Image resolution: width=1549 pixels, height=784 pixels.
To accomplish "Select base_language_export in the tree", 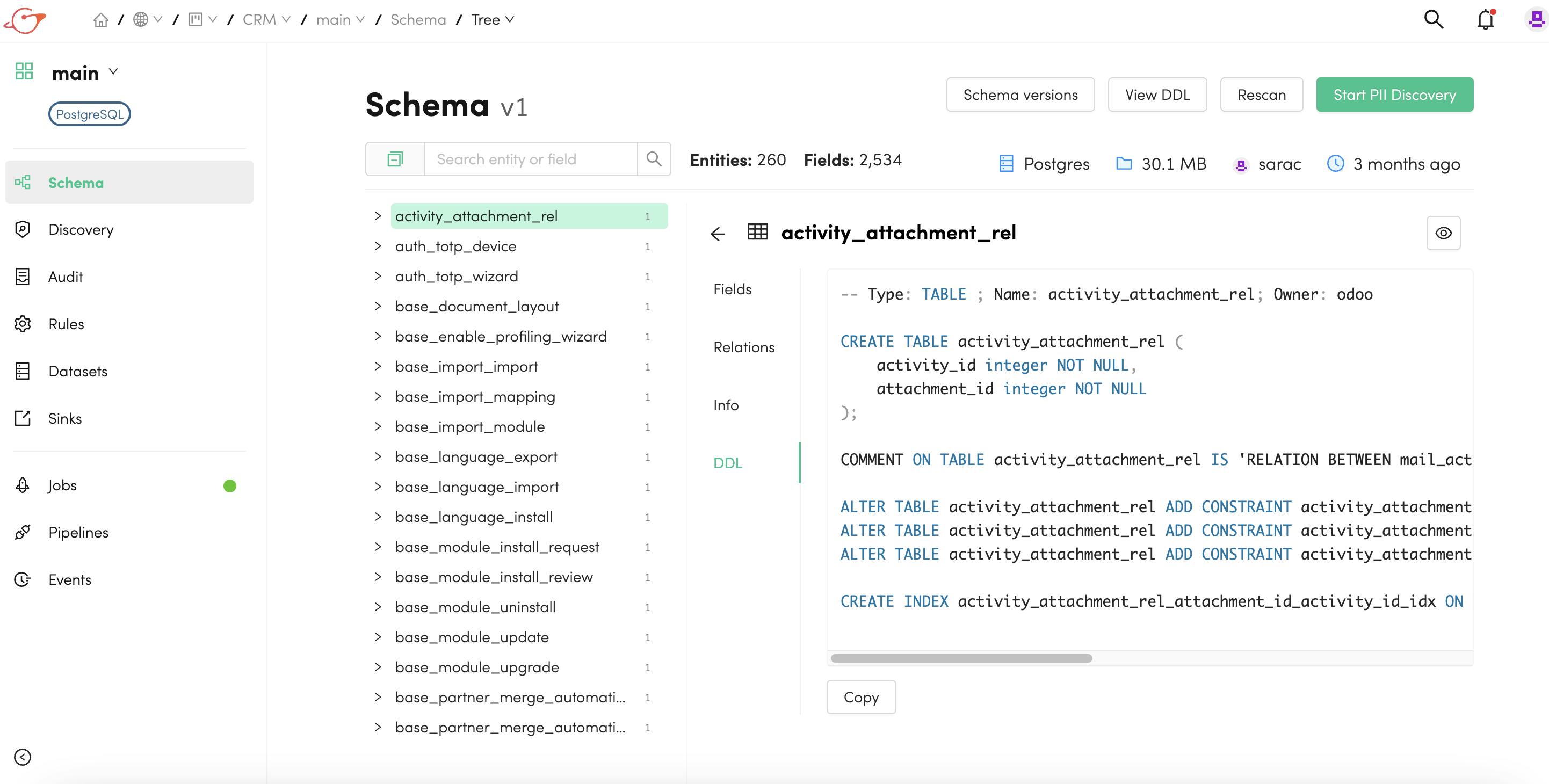I will (x=476, y=456).
